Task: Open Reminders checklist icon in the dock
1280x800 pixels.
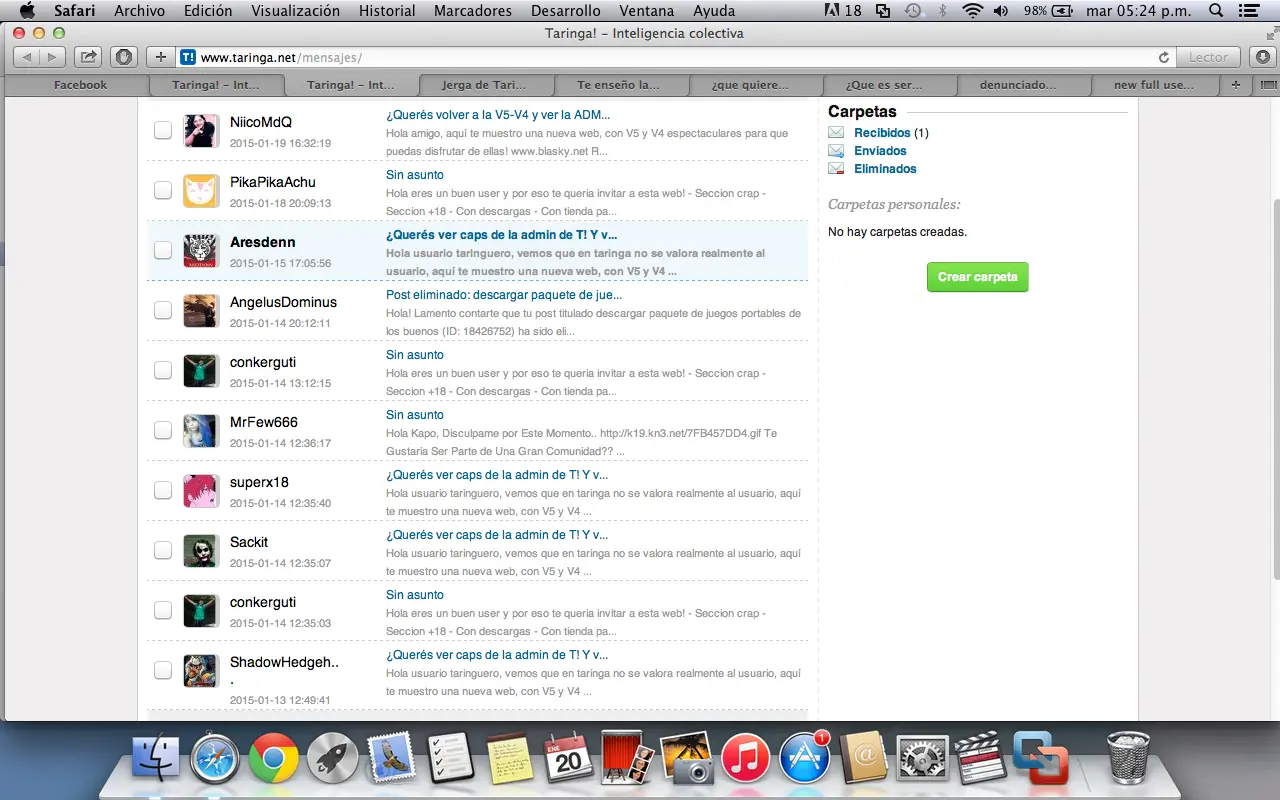Action: click(x=450, y=757)
